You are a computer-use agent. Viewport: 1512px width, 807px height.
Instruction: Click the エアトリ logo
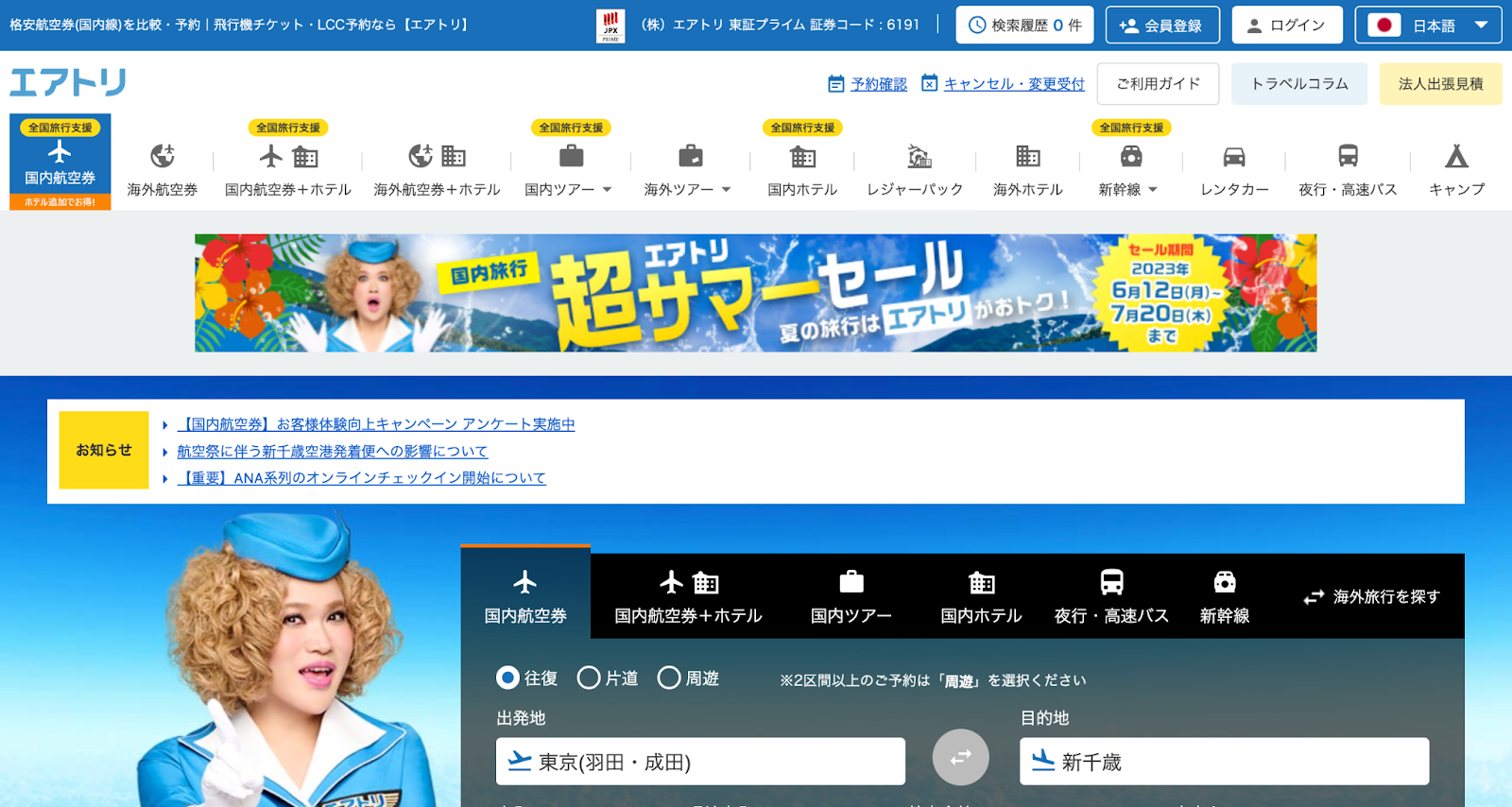pos(68,82)
